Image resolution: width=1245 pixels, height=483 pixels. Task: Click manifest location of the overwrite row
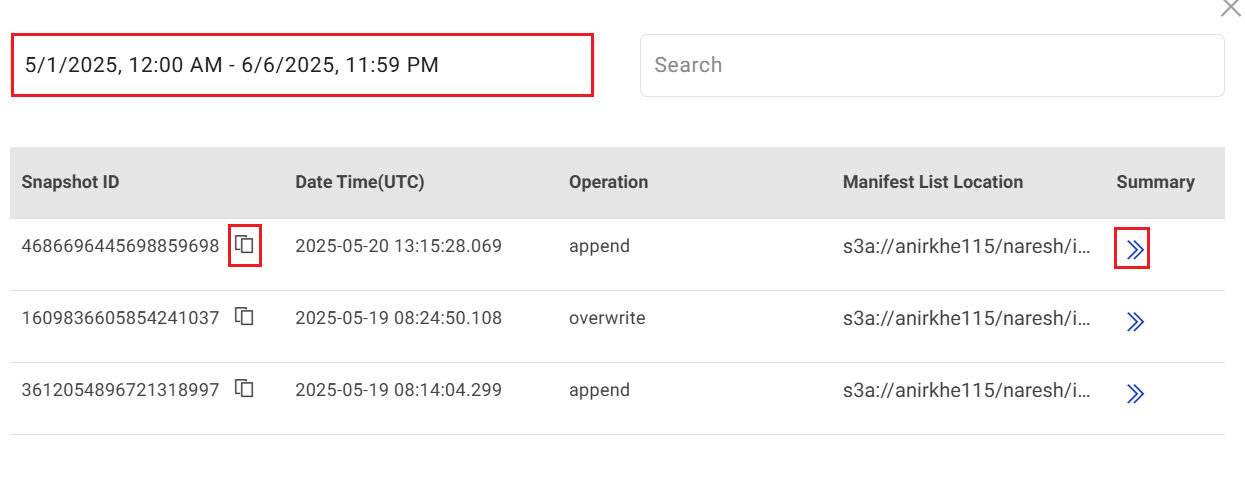966,318
